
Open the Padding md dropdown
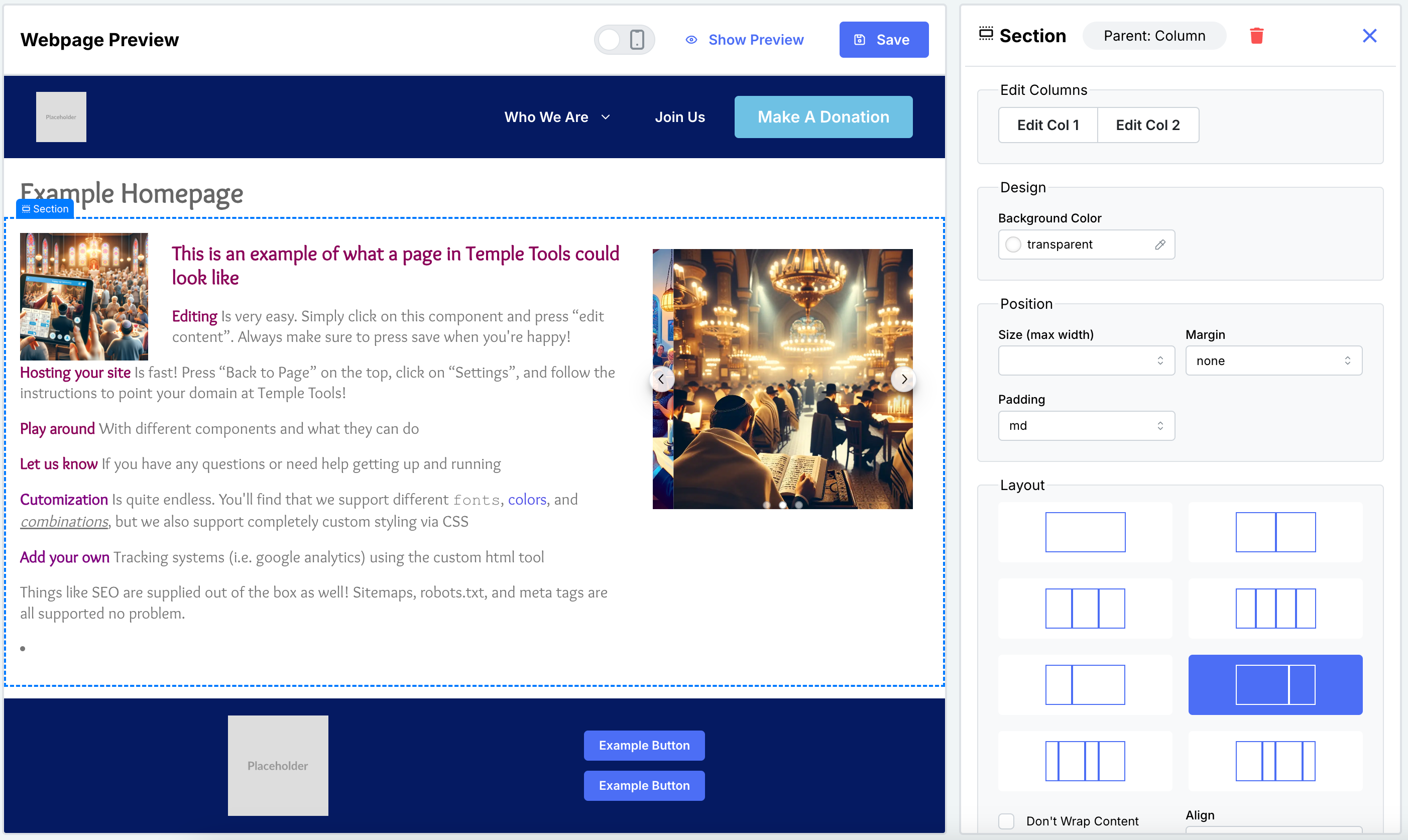click(x=1085, y=426)
